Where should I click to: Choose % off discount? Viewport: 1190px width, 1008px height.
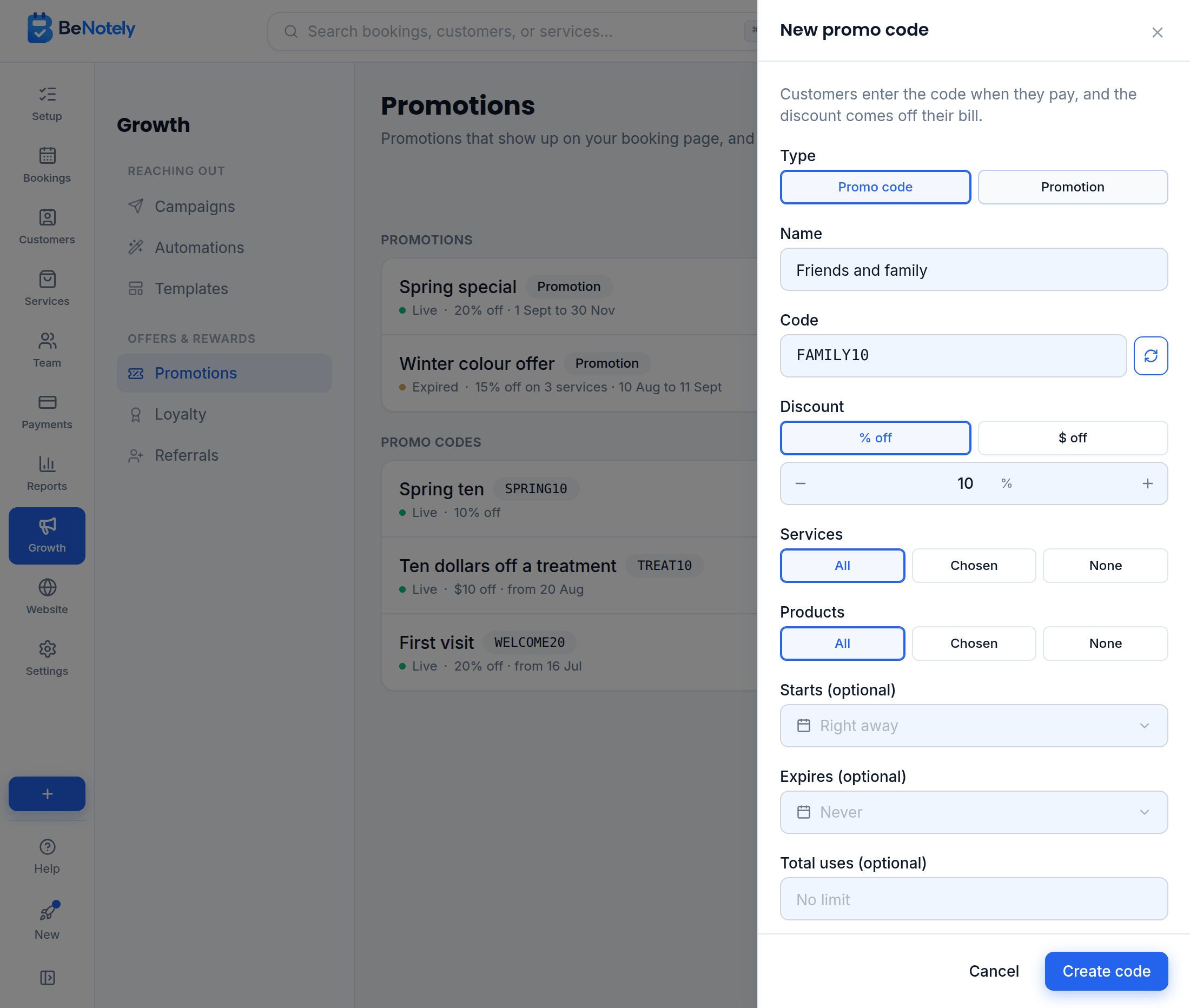875,437
